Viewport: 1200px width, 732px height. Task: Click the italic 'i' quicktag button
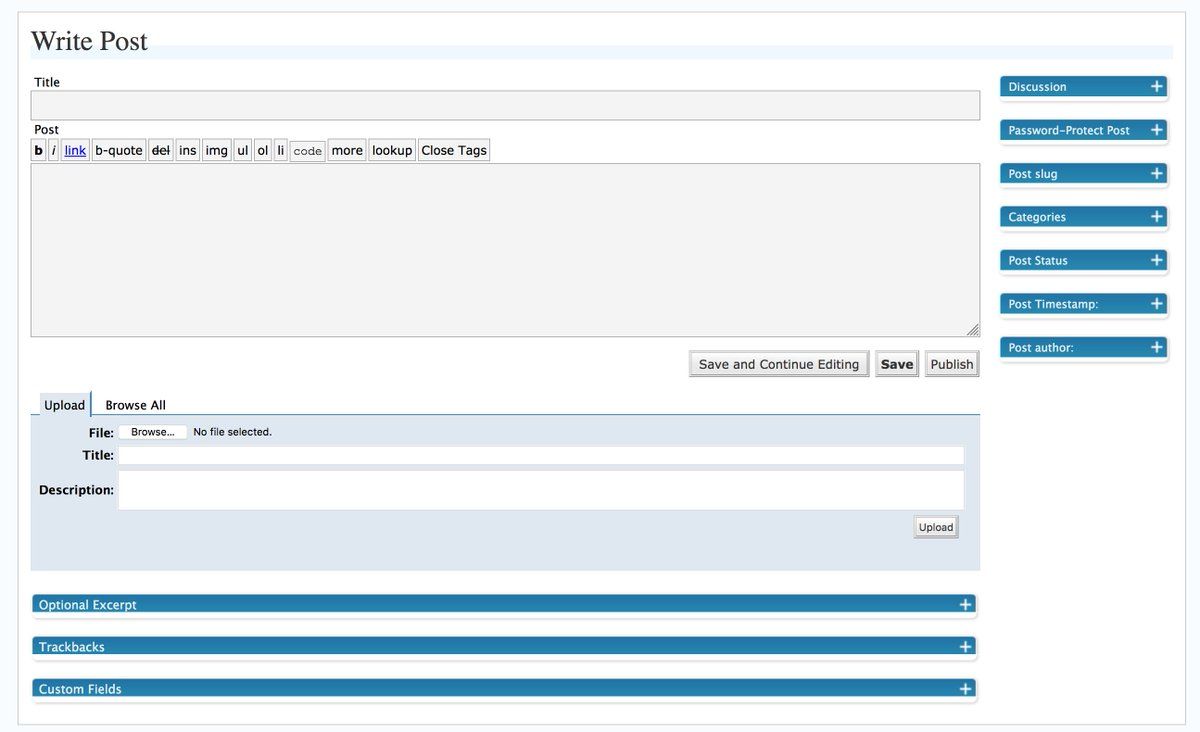click(54, 151)
